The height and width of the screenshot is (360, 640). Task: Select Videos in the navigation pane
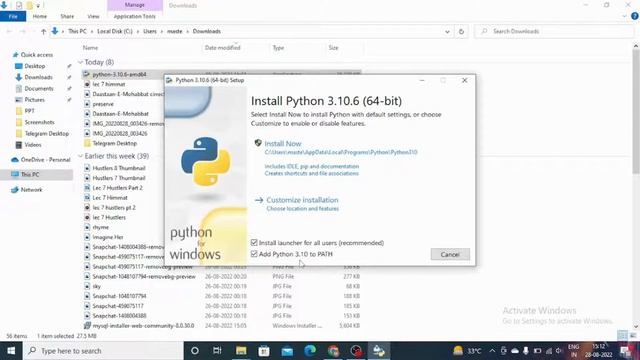pos(33,145)
